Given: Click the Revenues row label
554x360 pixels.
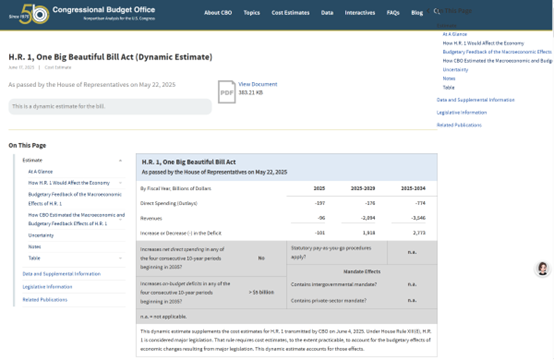Looking at the screenshot, I should (x=151, y=218).
